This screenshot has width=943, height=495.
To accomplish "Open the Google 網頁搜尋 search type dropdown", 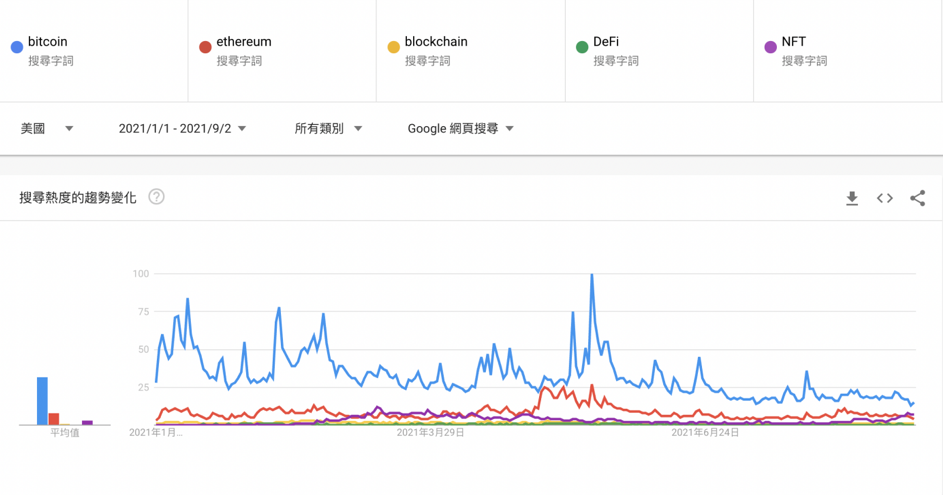I will 461,129.
